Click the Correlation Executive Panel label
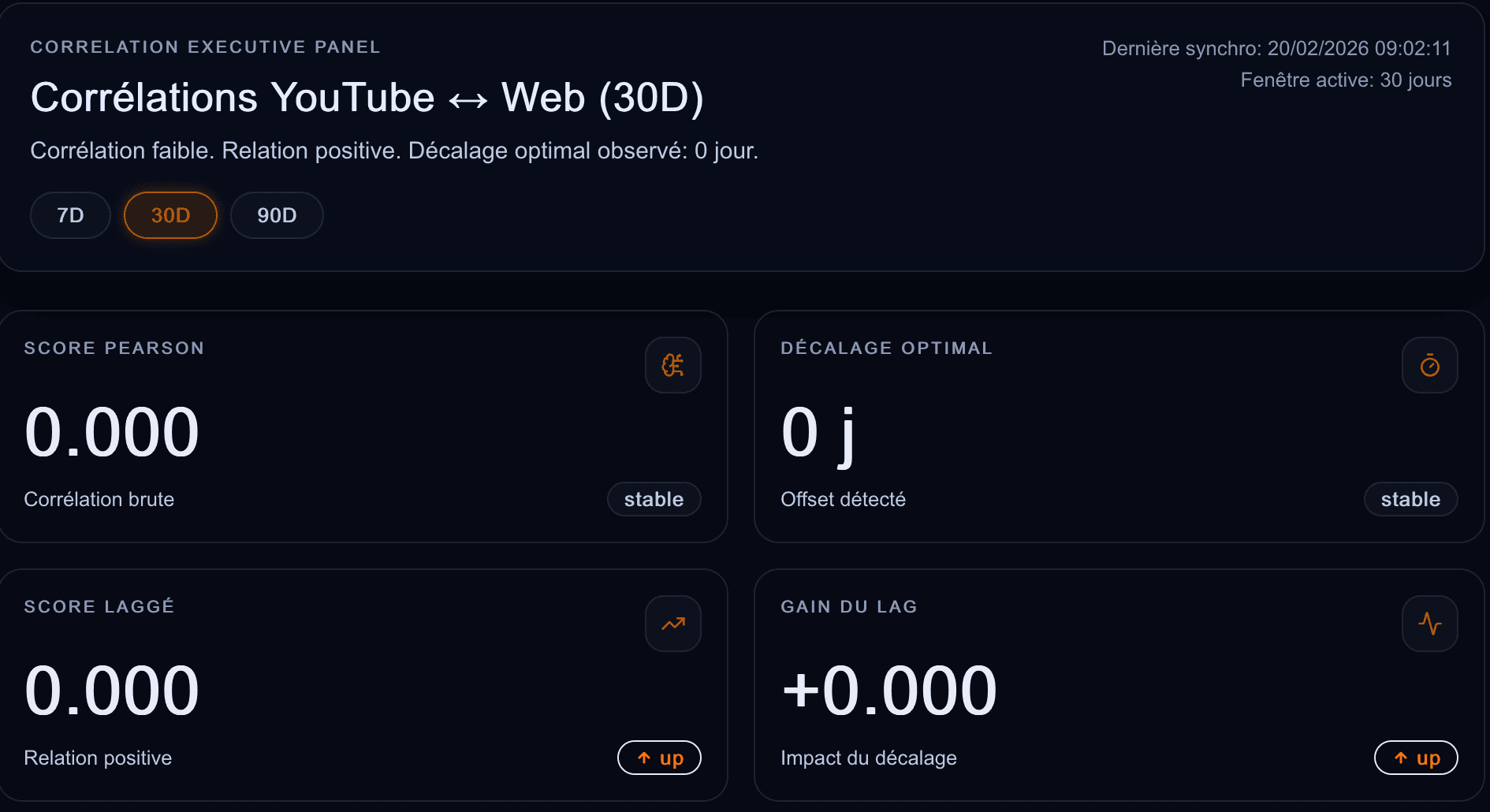Screen dimensions: 1490x812 click(205, 47)
